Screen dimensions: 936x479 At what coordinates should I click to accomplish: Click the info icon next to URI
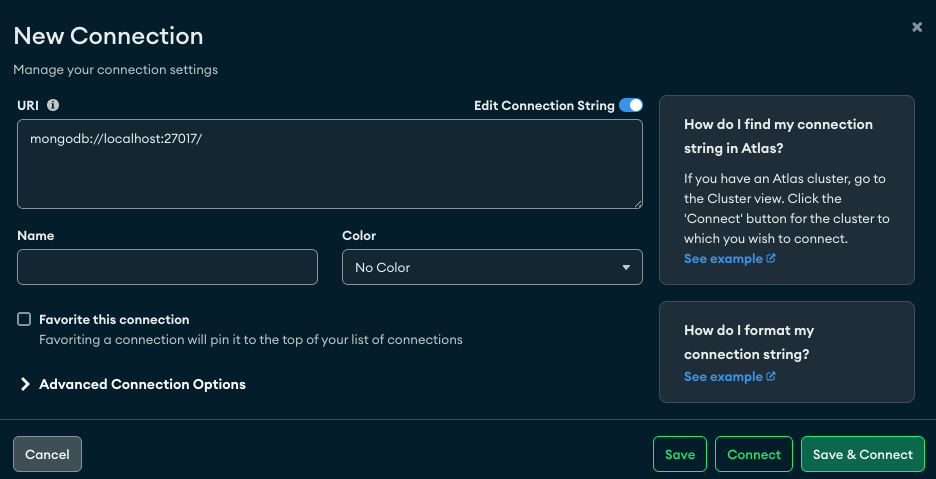coord(53,105)
